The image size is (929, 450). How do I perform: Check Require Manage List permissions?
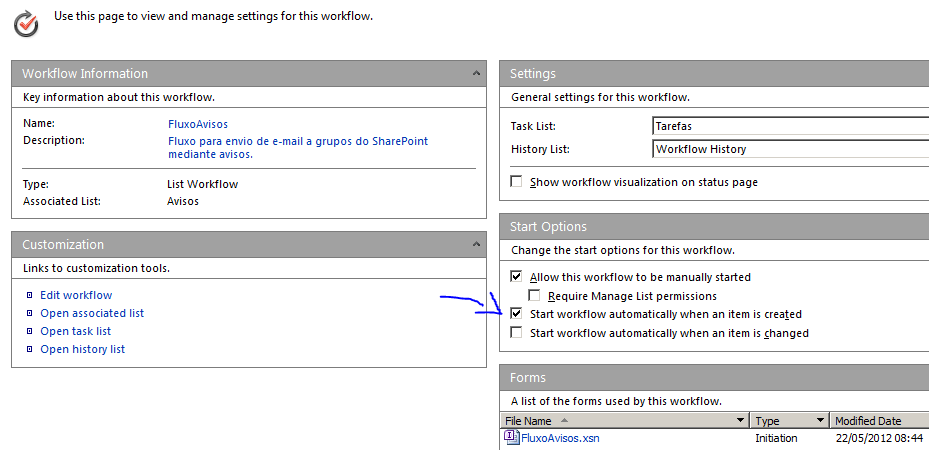534,296
